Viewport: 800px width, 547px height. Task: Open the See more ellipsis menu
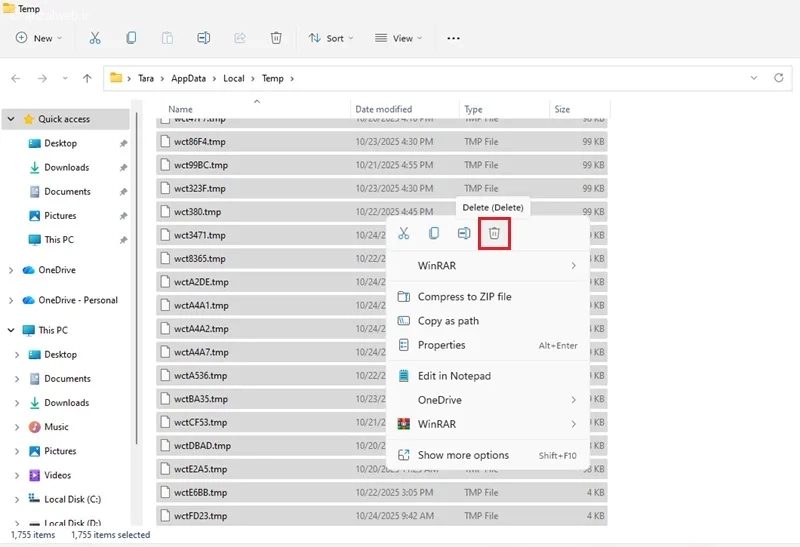click(x=453, y=38)
